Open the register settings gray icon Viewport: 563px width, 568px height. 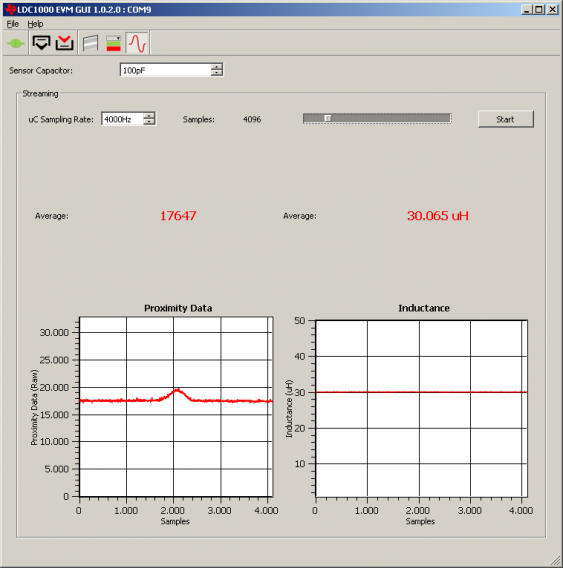[x=90, y=43]
